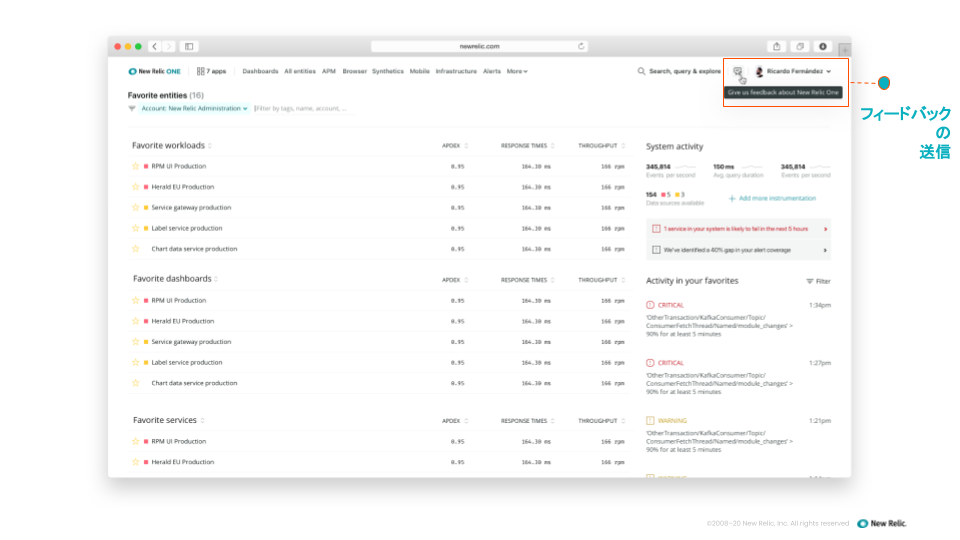Click Favorite dashboards section menu icon

pos(216,279)
